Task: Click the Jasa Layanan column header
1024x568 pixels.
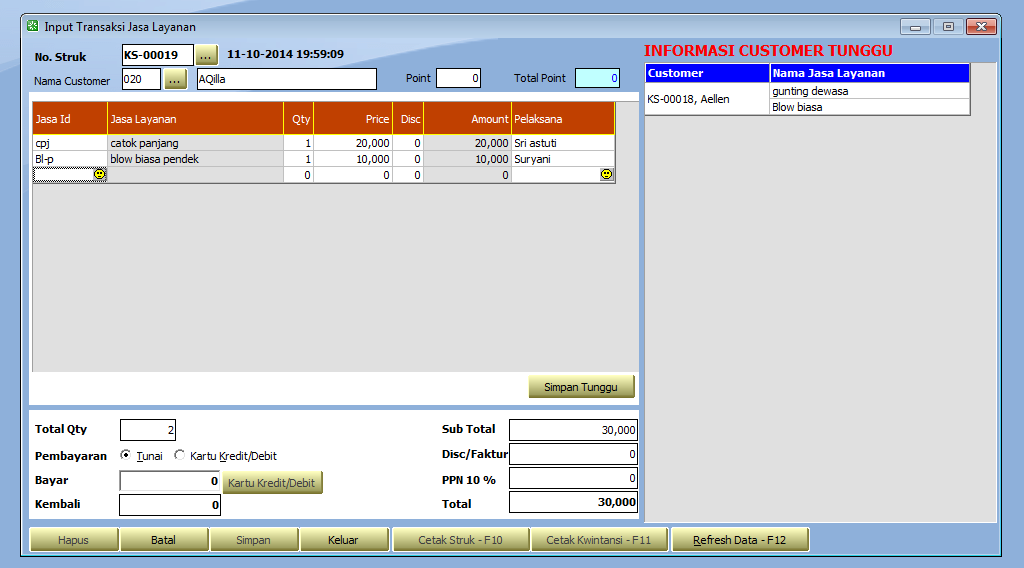Action: pos(195,119)
